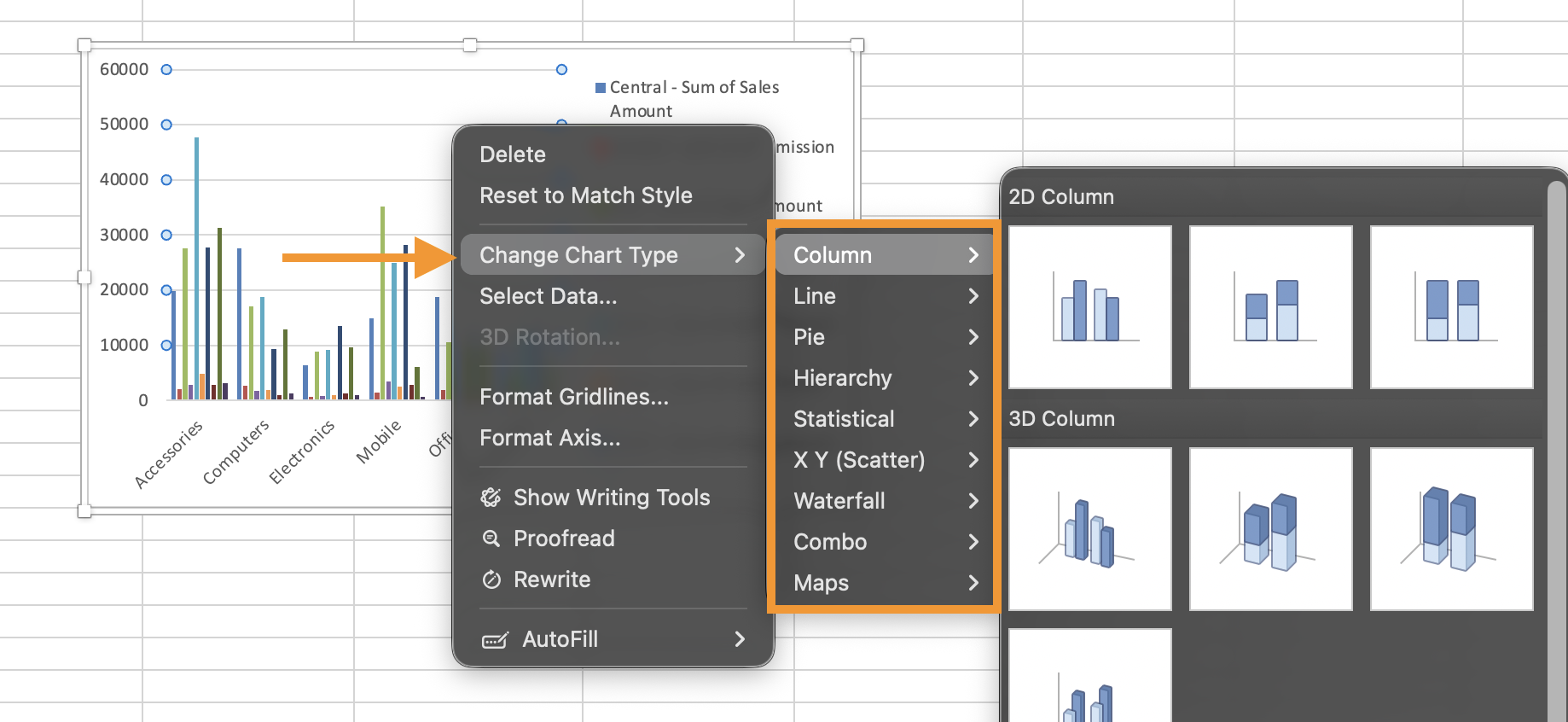Click the Show Writing Tools icon
This screenshot has width=1568, height=722.
tap(491, 498)
